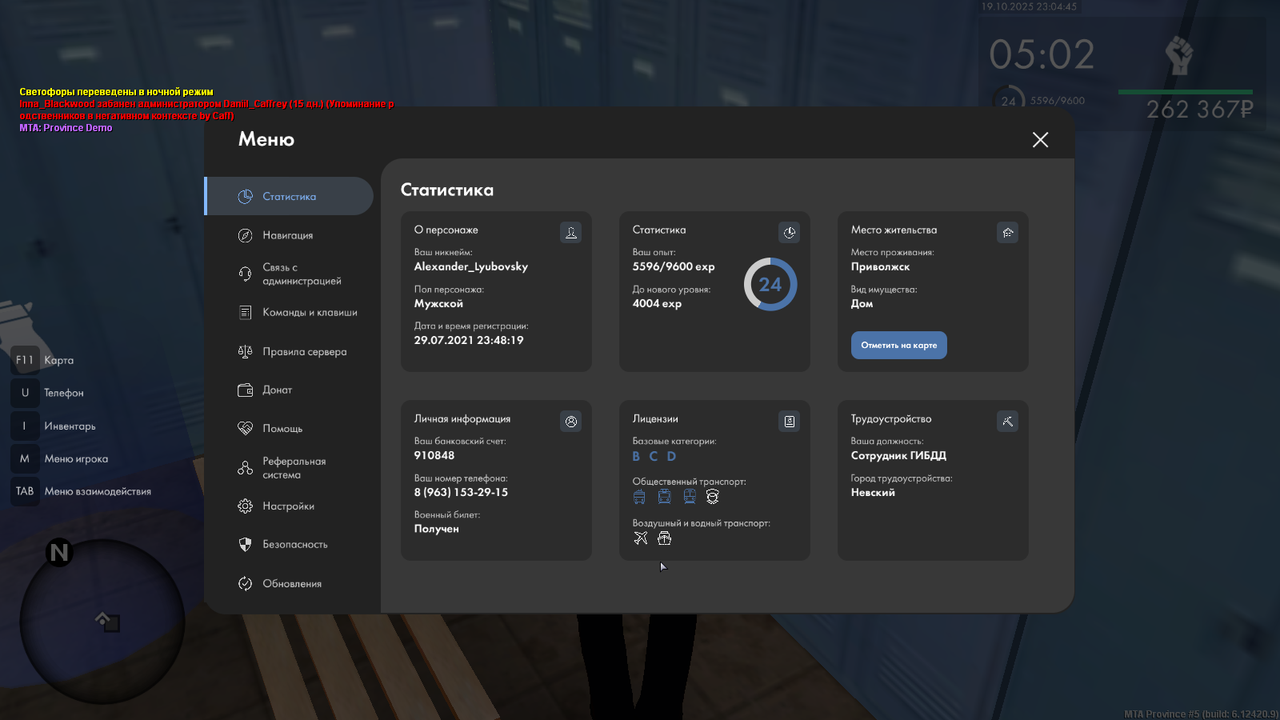Click the tram license icon
This screenshot has height=720, width=1280.
point(689,497)
